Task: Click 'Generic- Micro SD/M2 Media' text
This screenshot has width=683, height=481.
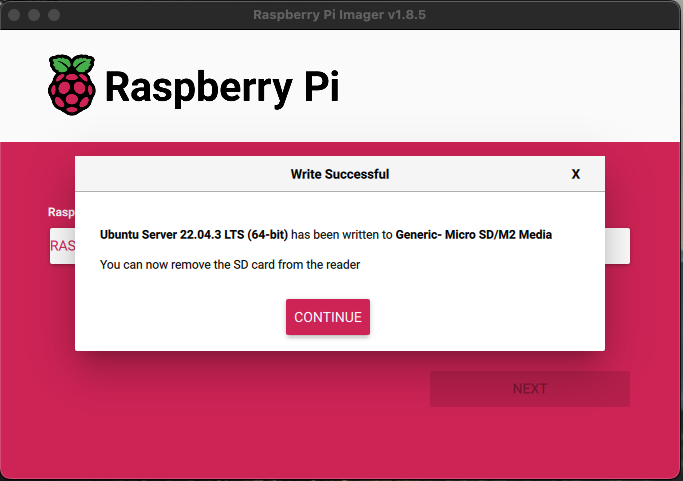Action: [473, 234]
